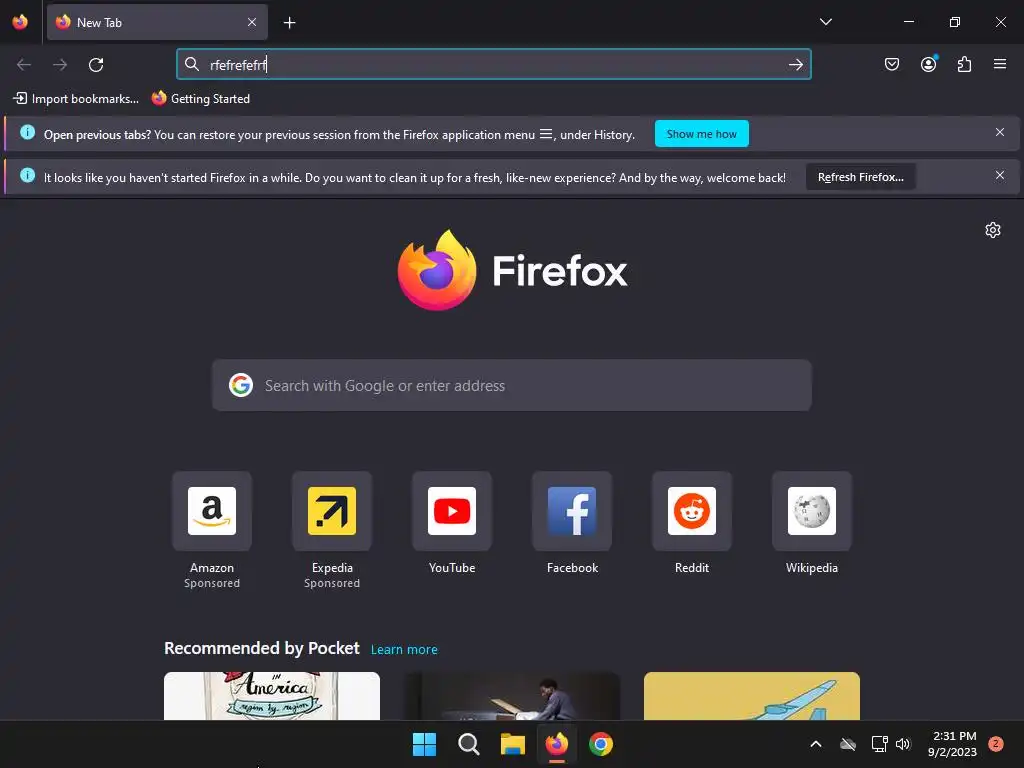
Task: Open the Getting Started bookmark
Action: pos(200,99)
